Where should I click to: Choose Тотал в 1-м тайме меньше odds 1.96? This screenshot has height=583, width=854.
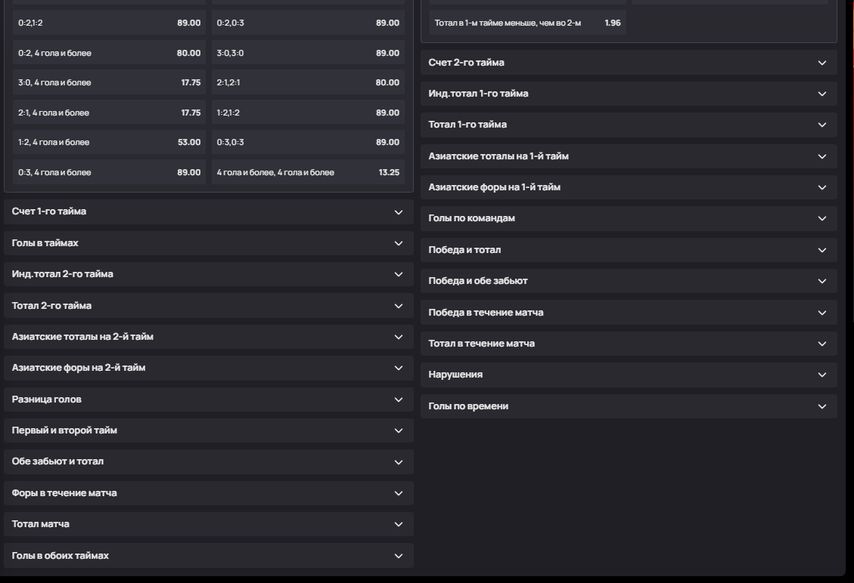pyautogui.click(x=527, y=23)
